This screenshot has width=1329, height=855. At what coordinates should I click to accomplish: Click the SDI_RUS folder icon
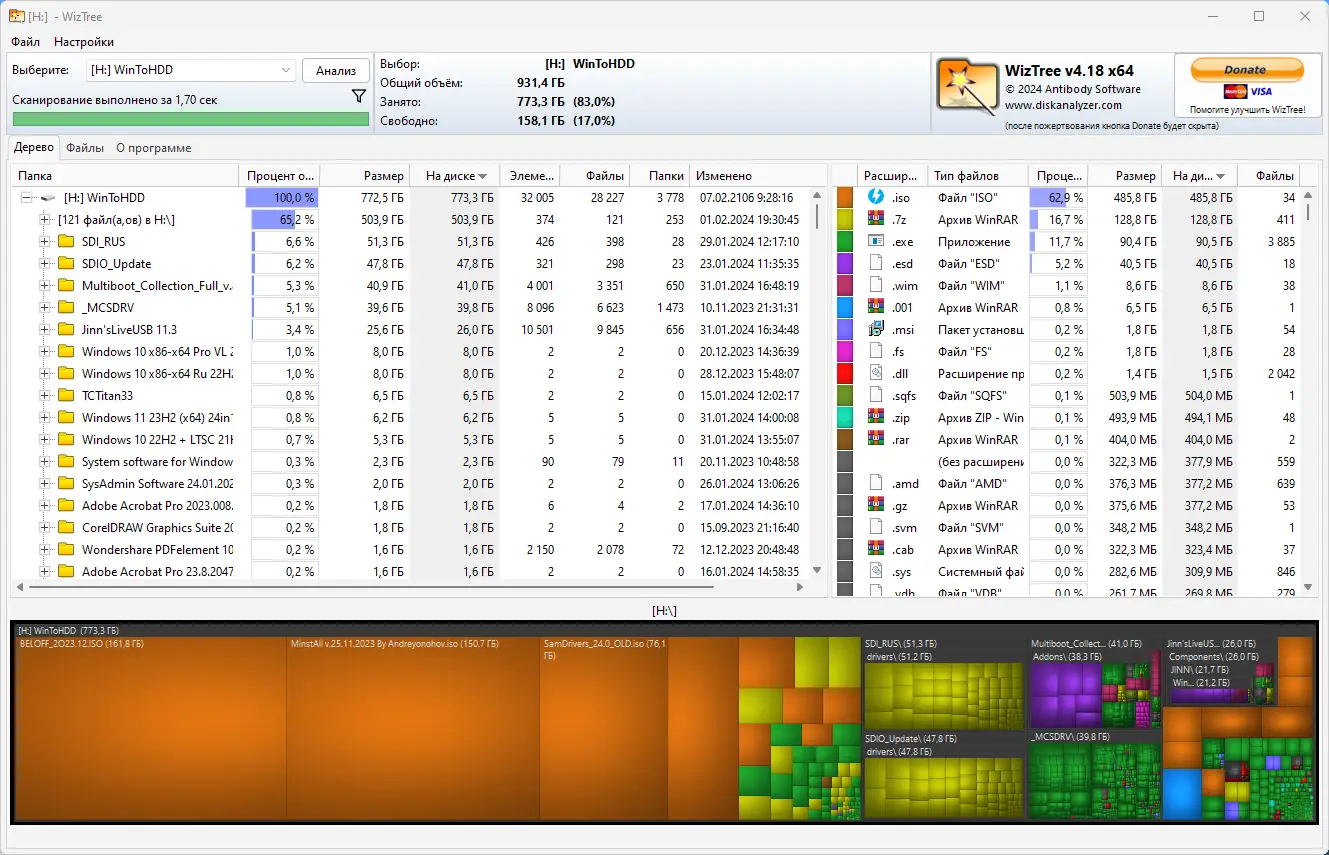pos(66,242)
